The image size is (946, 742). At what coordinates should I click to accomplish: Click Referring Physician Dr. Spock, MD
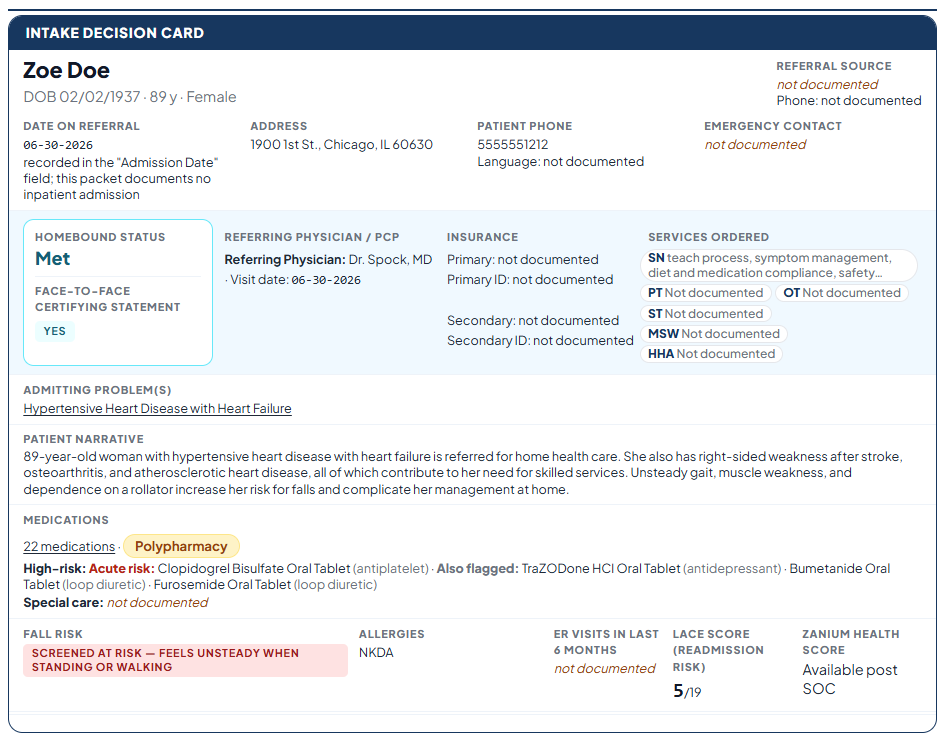click(x=328, y=260)
